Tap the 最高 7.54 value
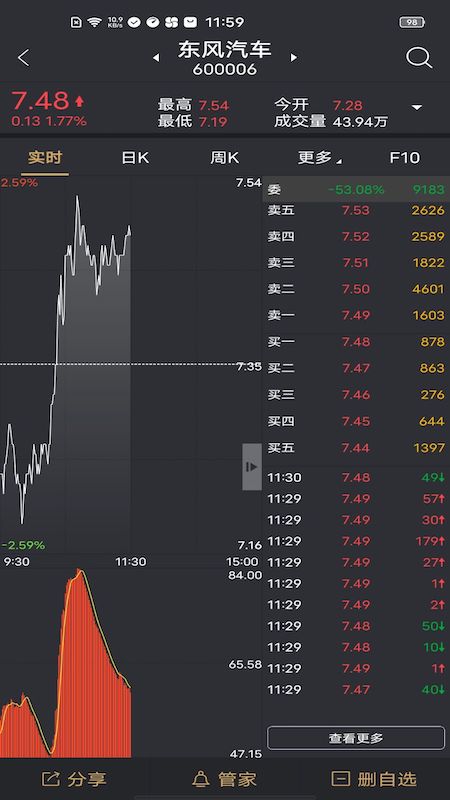 click(x=214, y=106)
